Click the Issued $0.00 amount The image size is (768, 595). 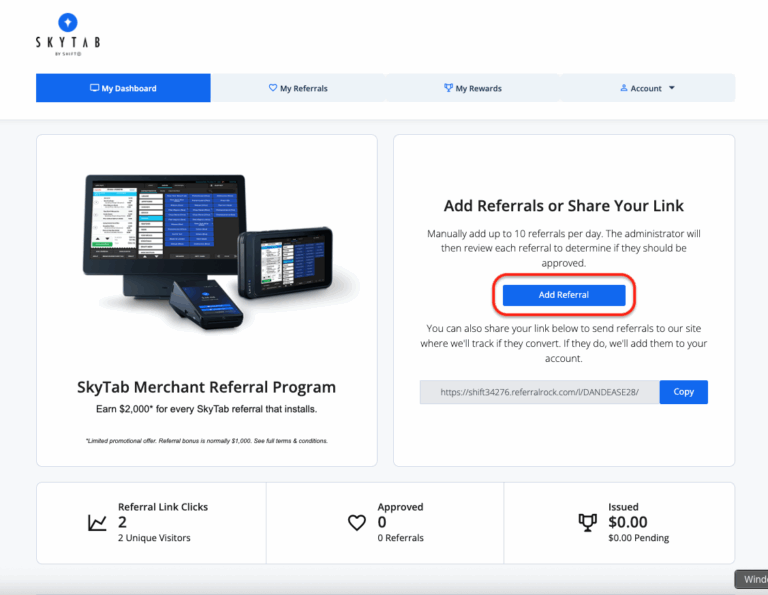(627, 522)
